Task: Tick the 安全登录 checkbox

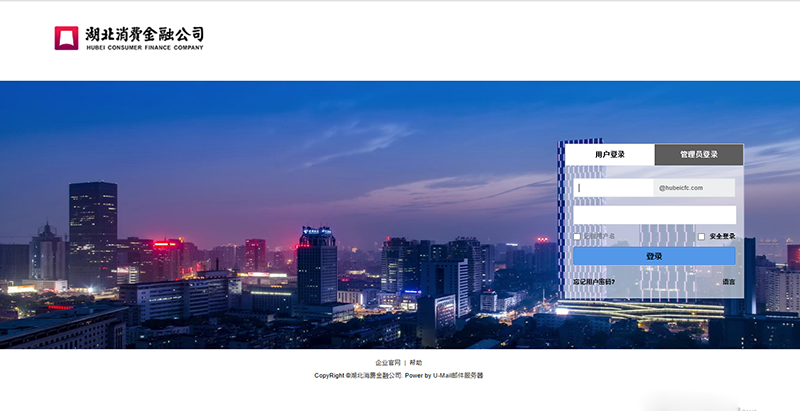Action: click(701, 237)
